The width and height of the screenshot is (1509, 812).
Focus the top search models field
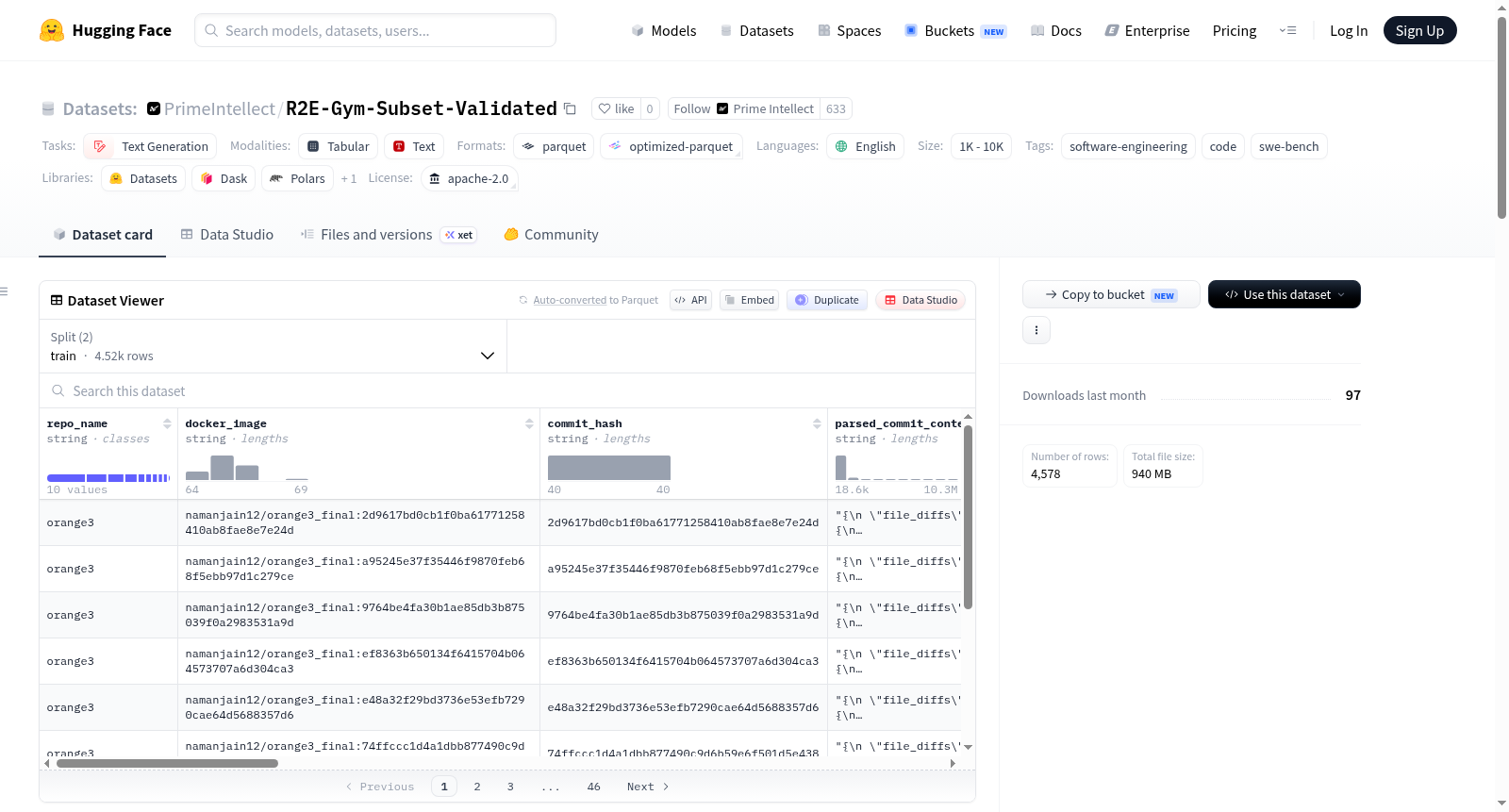pos(375,30)
